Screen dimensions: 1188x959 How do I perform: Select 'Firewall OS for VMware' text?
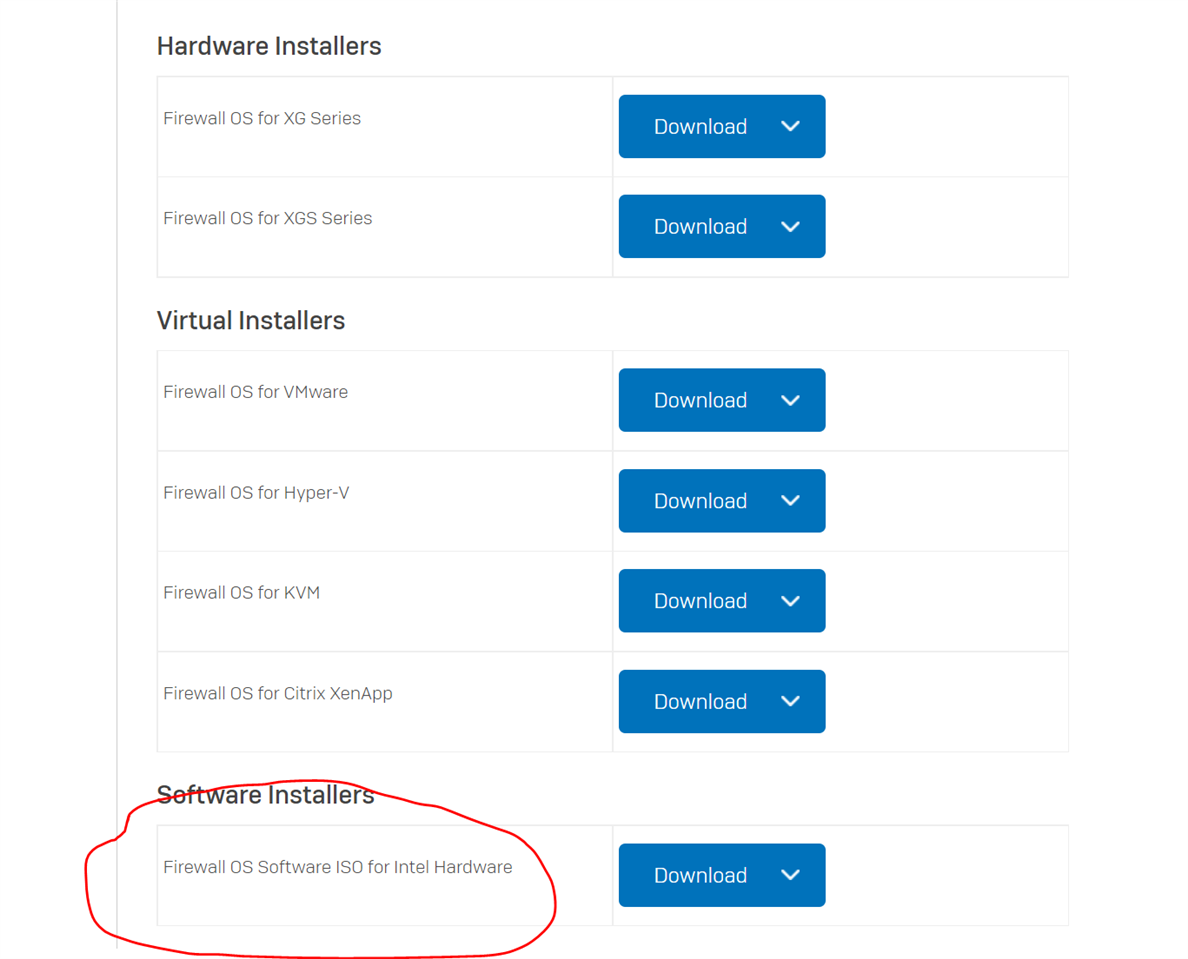[x=255, y=392]
